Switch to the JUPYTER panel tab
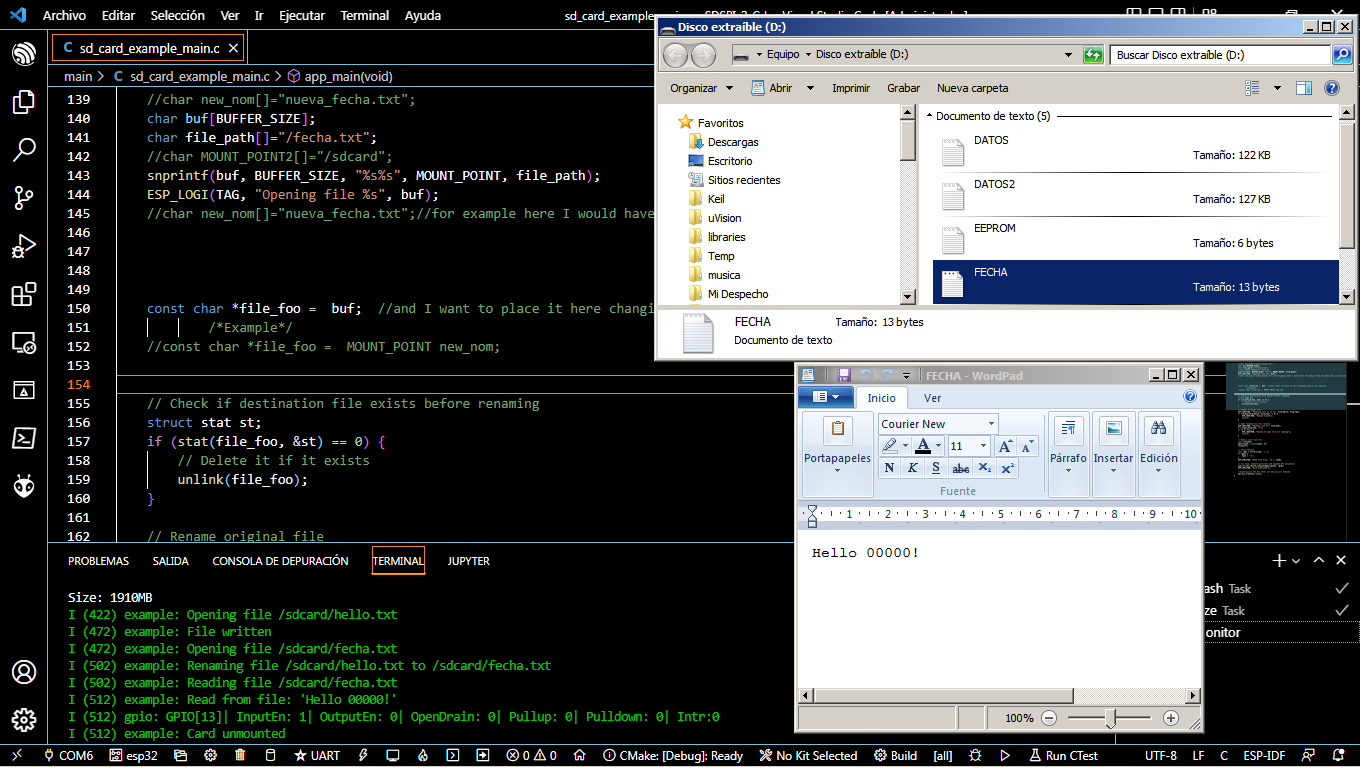This screenshot has height=768, width=1360. pyautogui.click(x=469, y=561)
